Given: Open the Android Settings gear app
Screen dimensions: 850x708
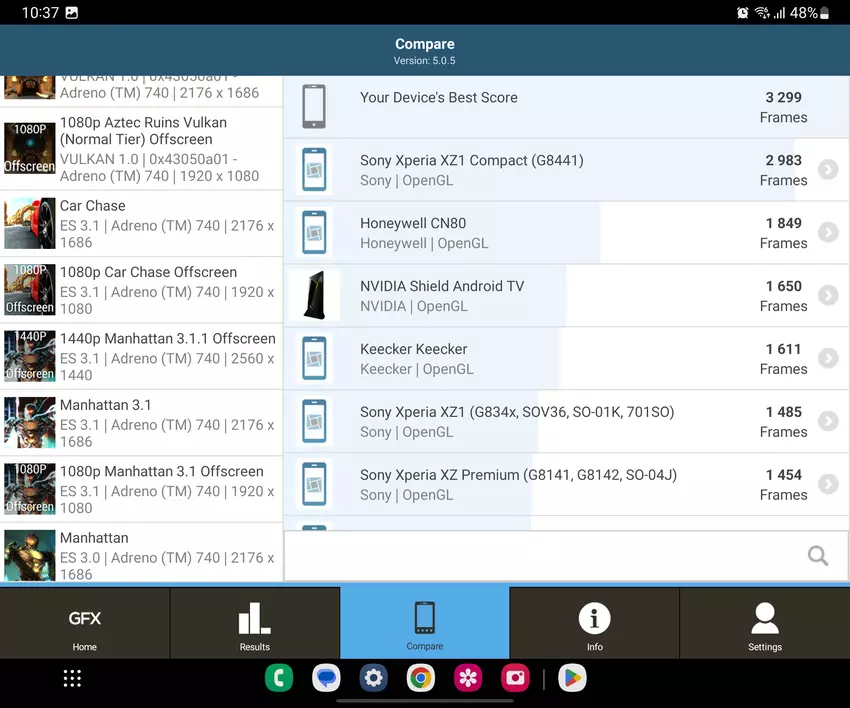Looking at the screenshot, I should 374,678.
